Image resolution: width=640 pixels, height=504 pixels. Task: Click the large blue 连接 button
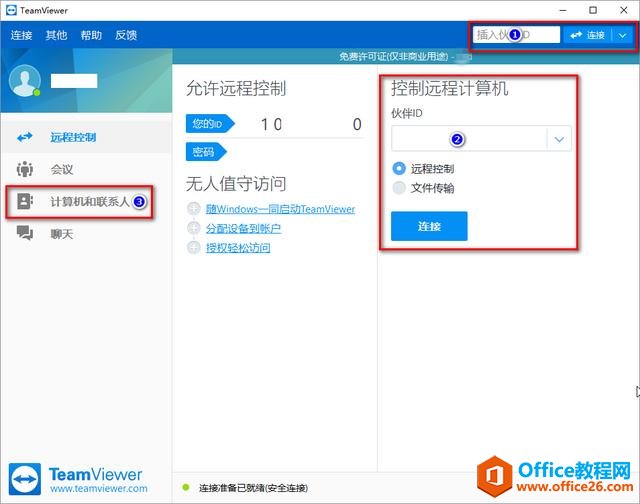pos(429,226)
